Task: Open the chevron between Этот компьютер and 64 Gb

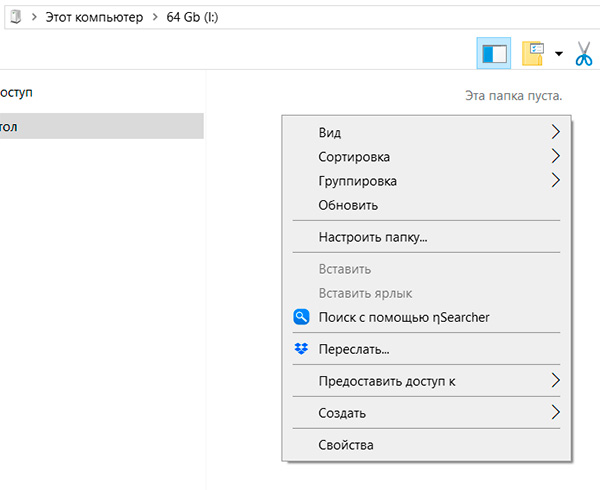Action: [x=152, y=17]
